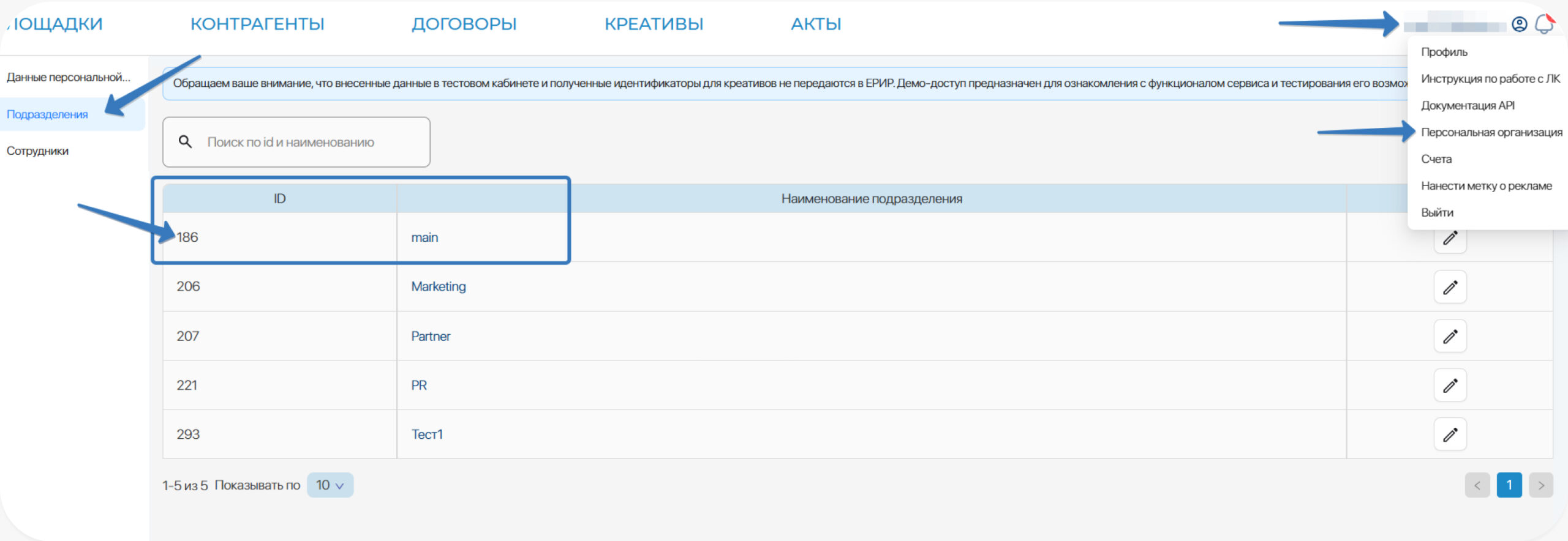Click Выйти to log out

pos(1437,212)
